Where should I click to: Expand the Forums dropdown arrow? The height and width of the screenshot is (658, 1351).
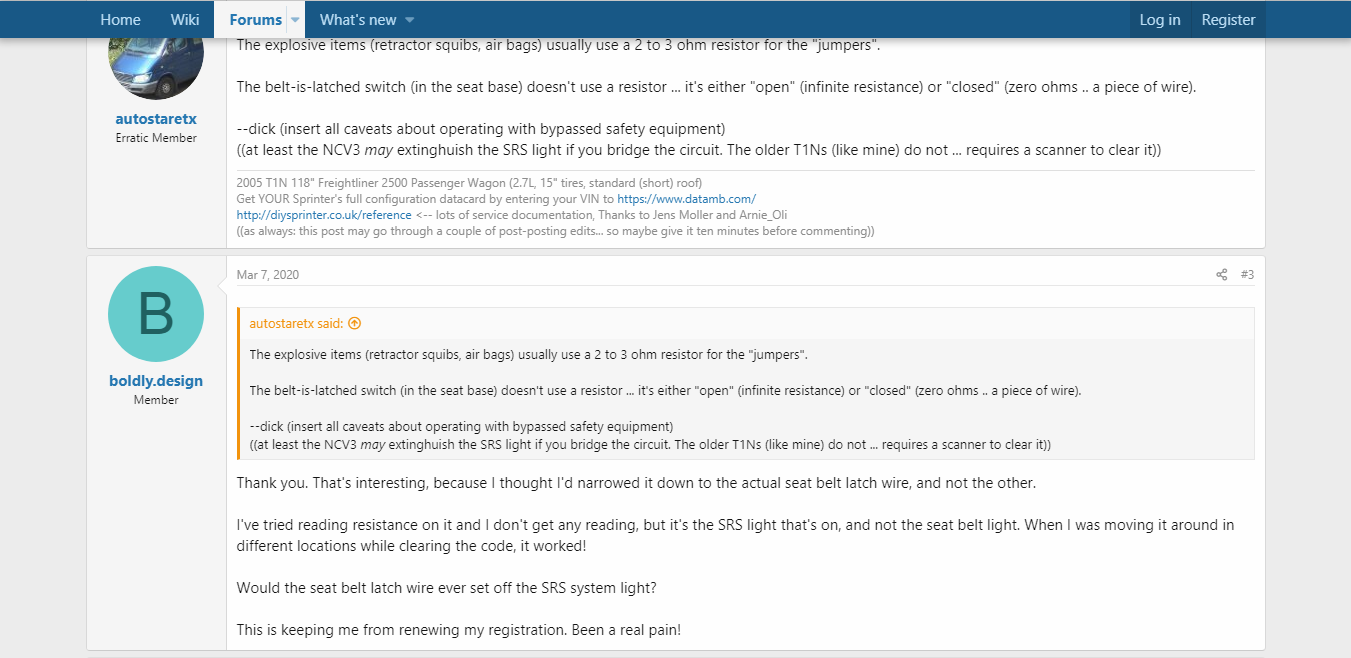tap(295, 20)
